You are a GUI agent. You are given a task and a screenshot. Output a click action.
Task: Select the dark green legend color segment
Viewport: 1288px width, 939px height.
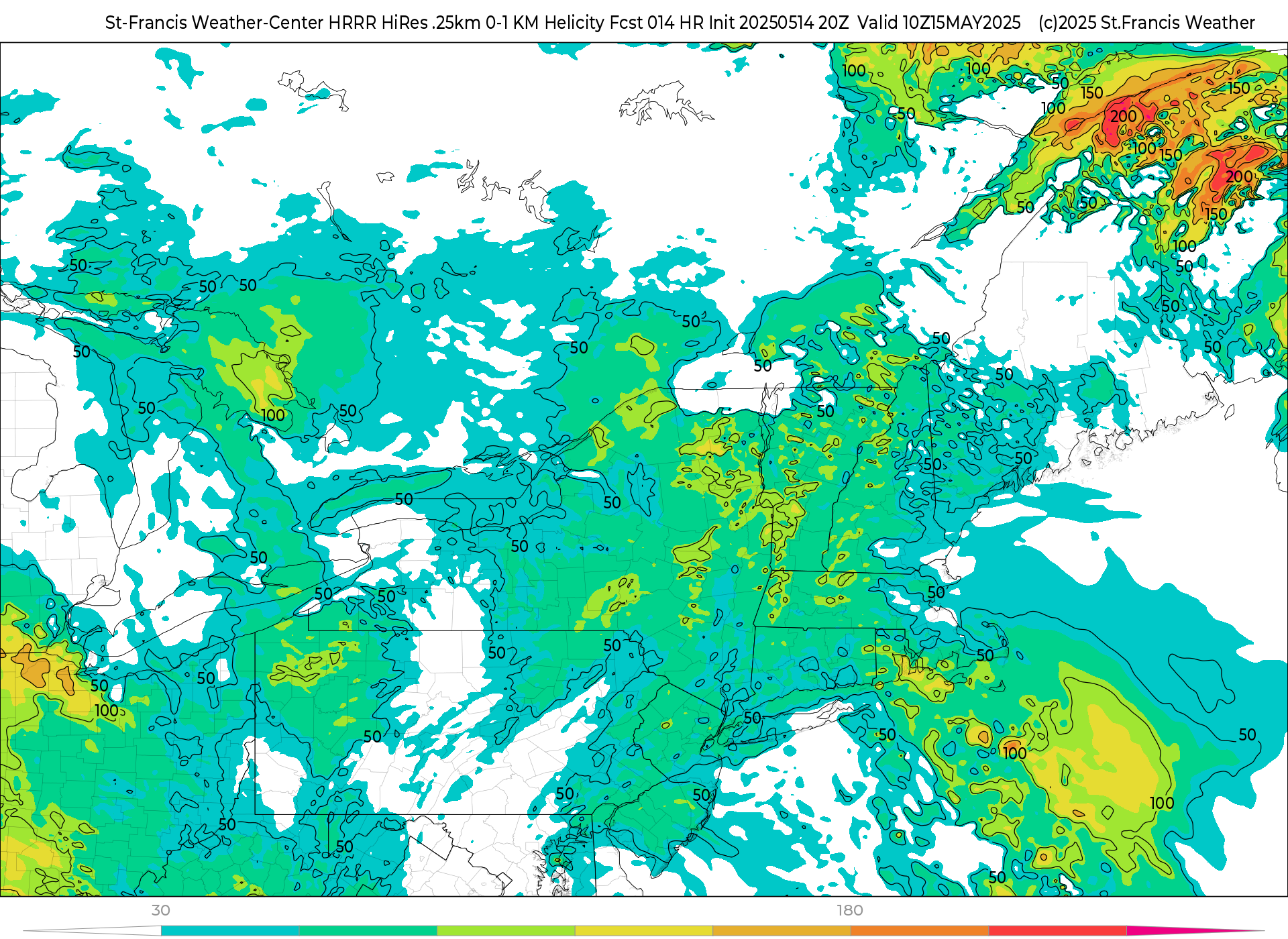368,931
